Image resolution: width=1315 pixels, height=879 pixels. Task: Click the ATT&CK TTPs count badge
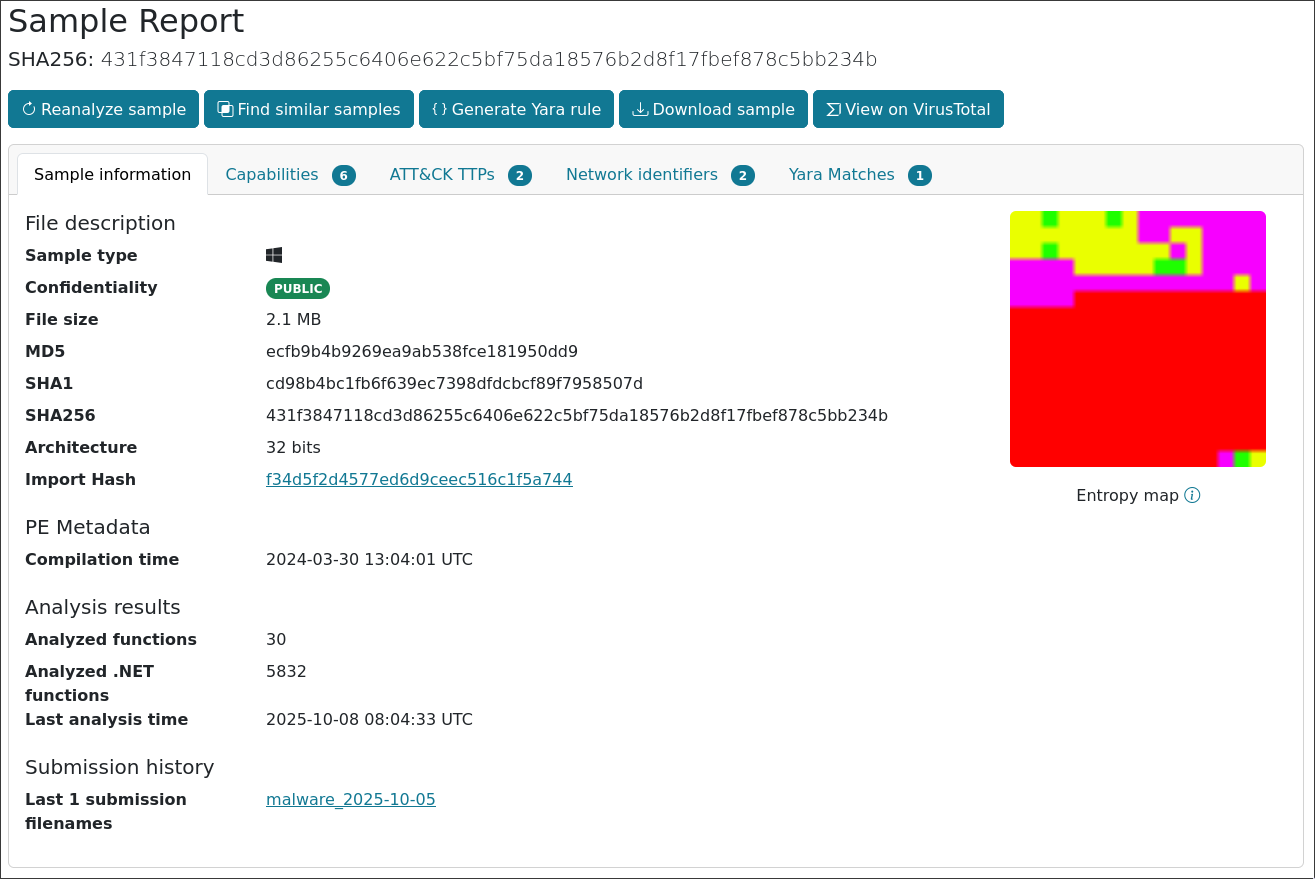pyautogui.click(x=520, y=175)
